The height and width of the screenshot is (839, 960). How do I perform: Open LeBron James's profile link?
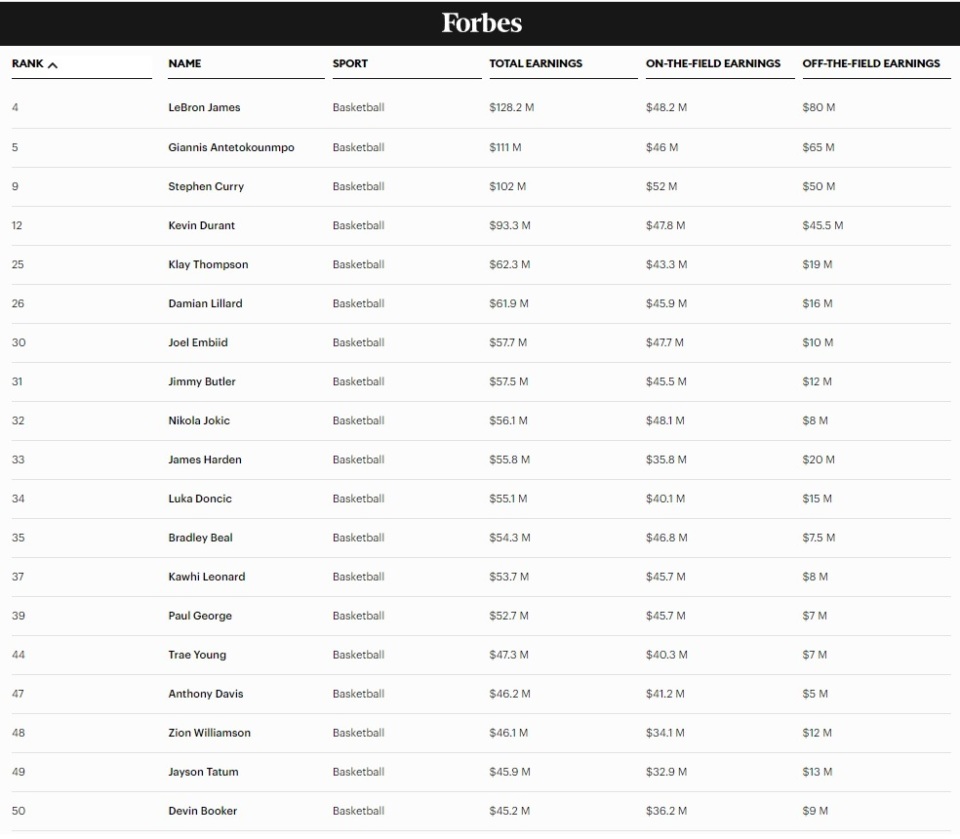point(204,108)
